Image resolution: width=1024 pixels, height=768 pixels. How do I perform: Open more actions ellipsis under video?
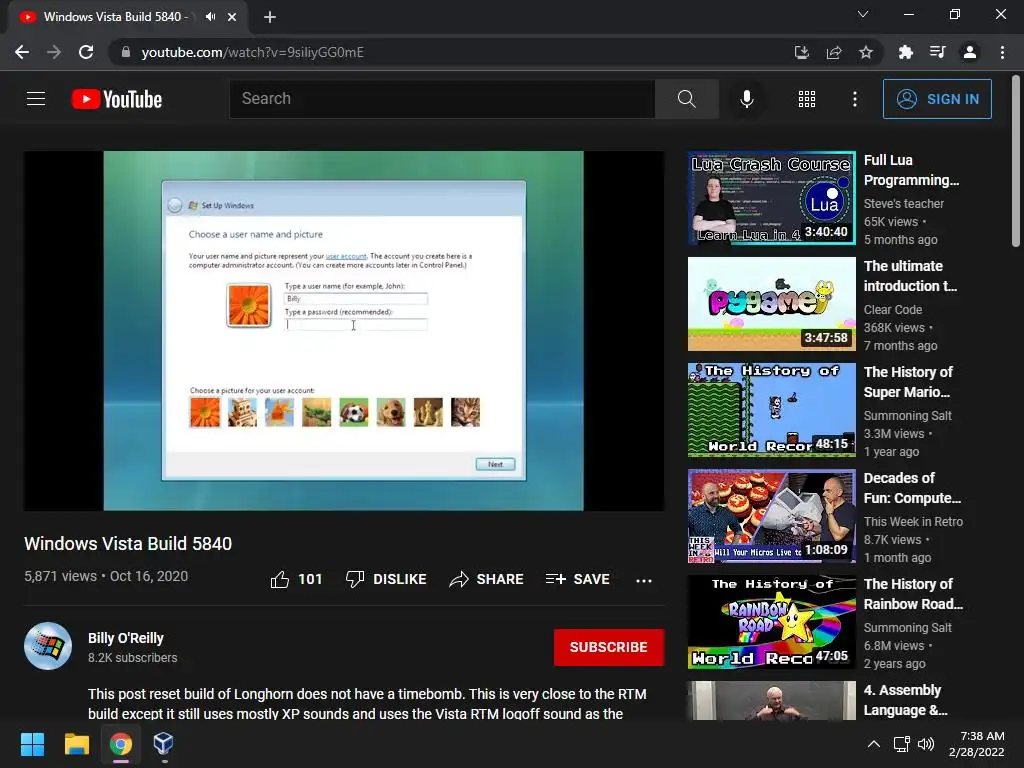pyautogui.click(x=644, y=580)
